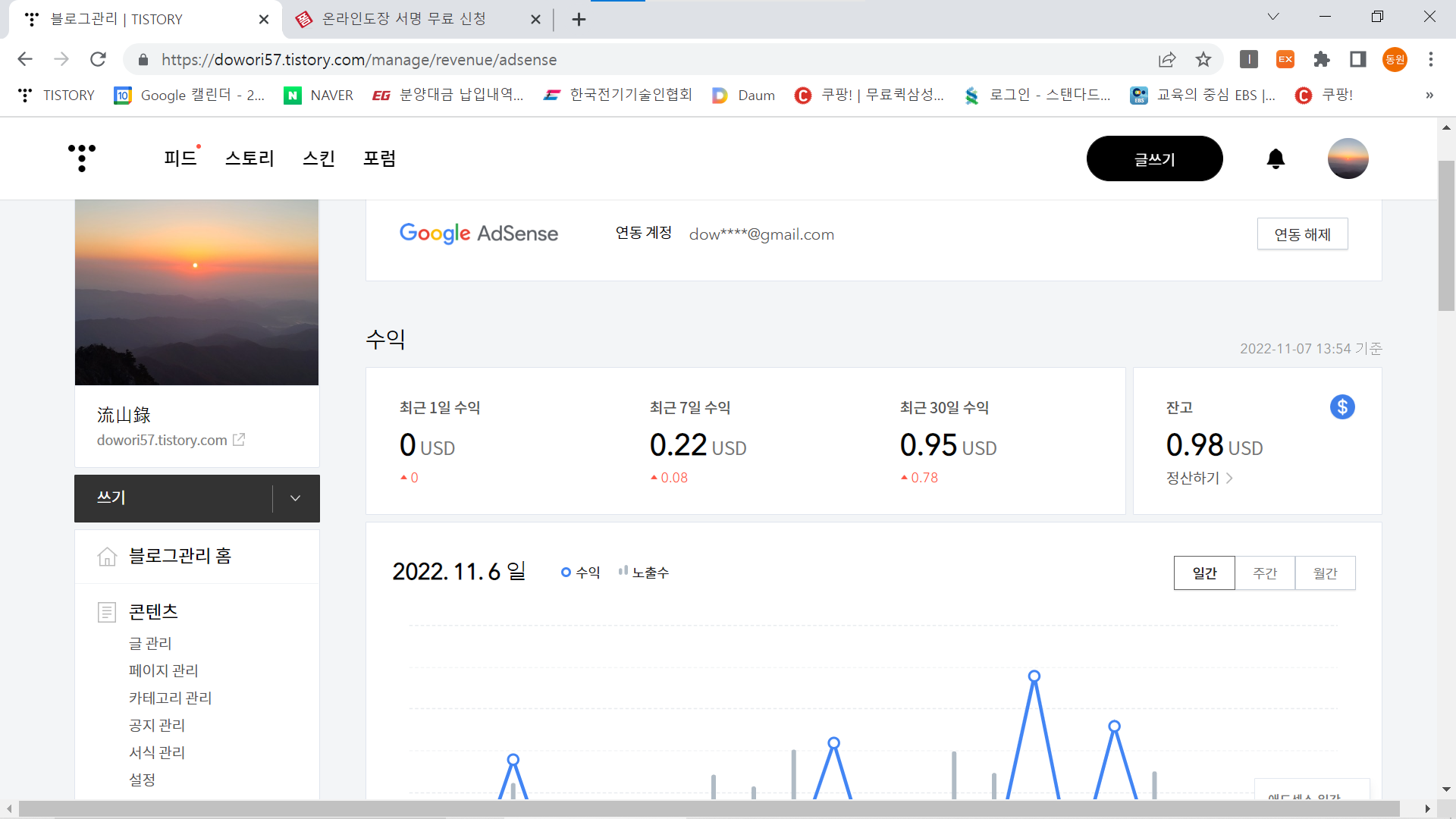The width and height of the screenshot is (1456, 819).
Task: Expand 정산하기 chevron link
Action: click(x=1229, y=479)
